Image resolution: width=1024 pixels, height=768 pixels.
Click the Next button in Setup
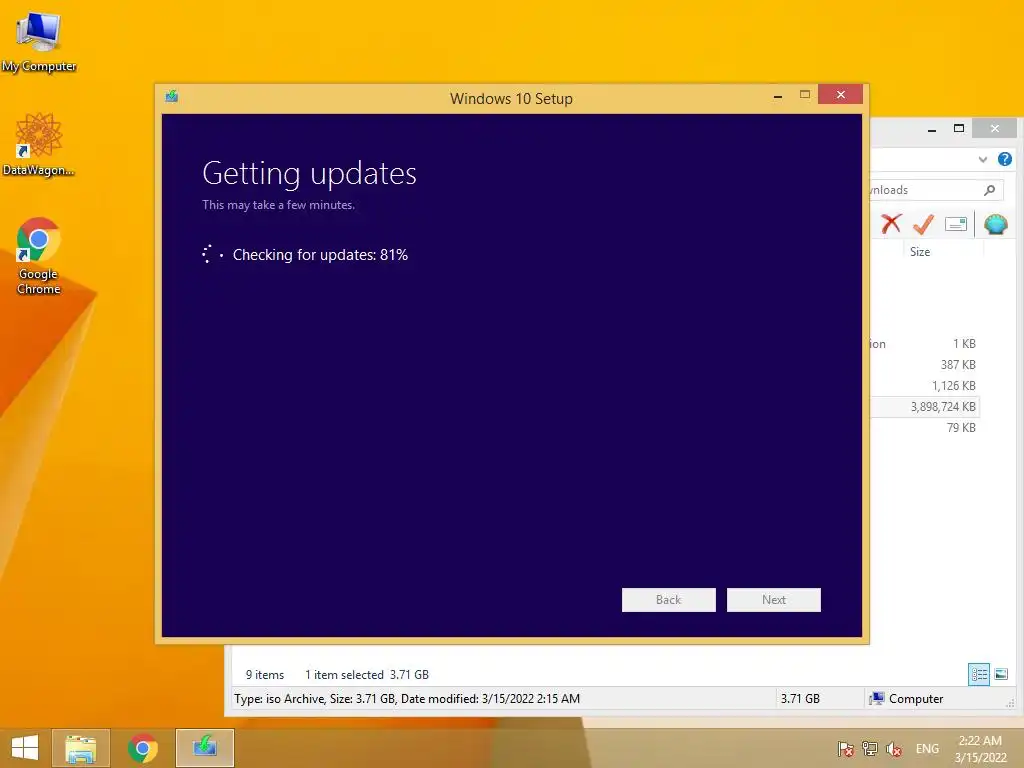773,600
